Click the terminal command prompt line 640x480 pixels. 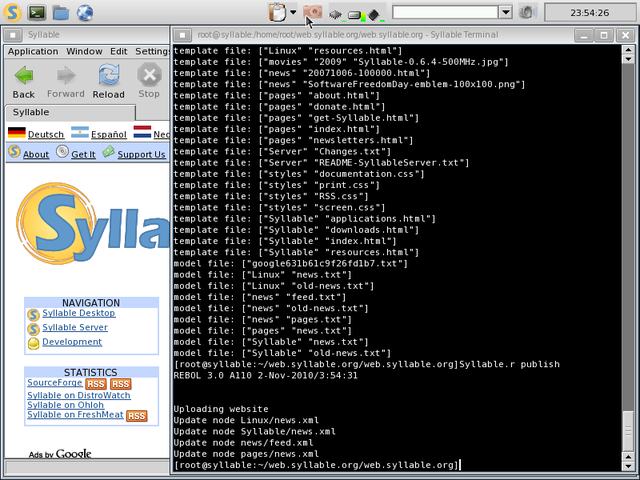[317, 465]
